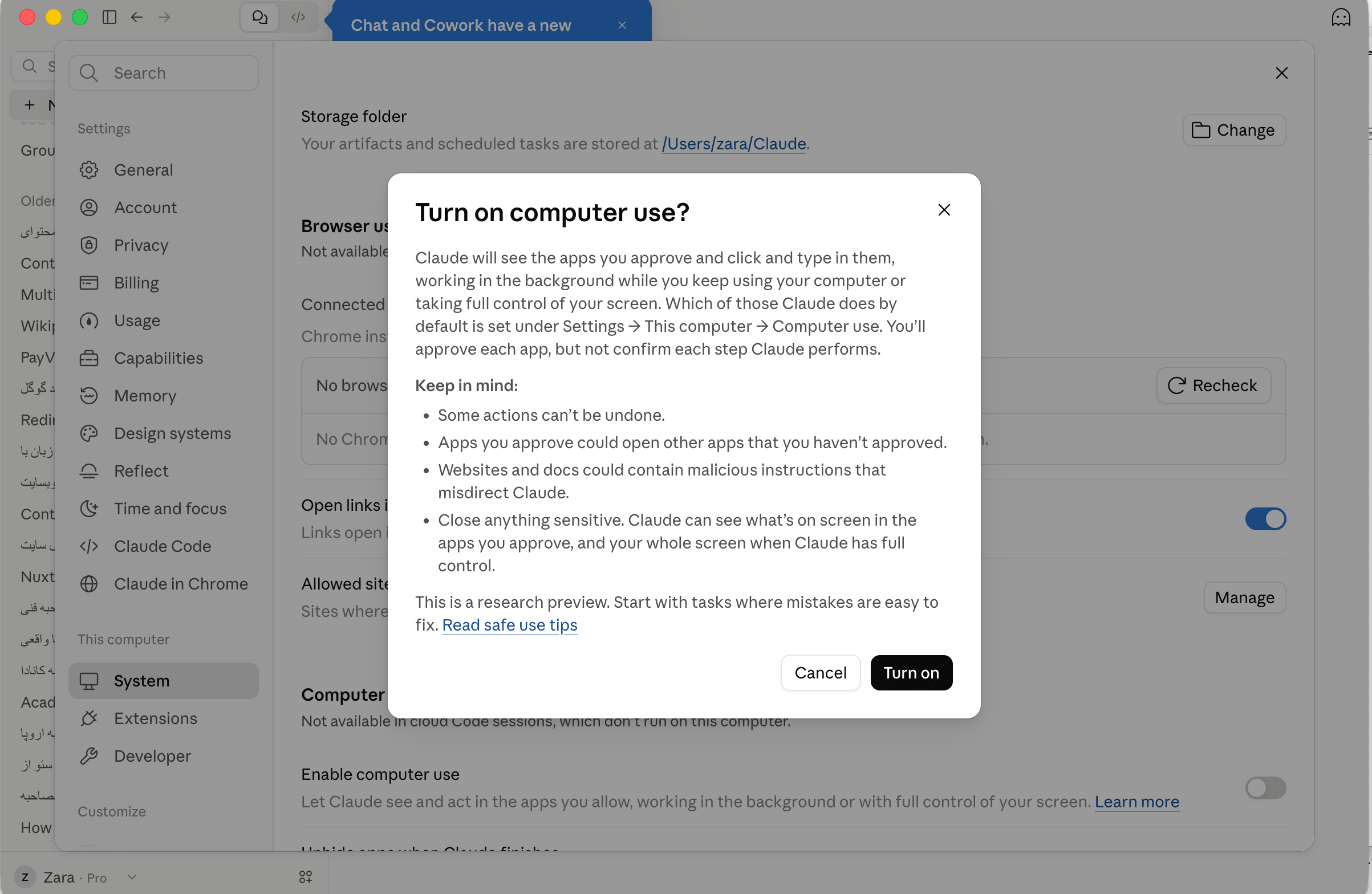This screenshot has width=1372, height=894.
Task: Open Account settings
Action: (x=164, y=208)
